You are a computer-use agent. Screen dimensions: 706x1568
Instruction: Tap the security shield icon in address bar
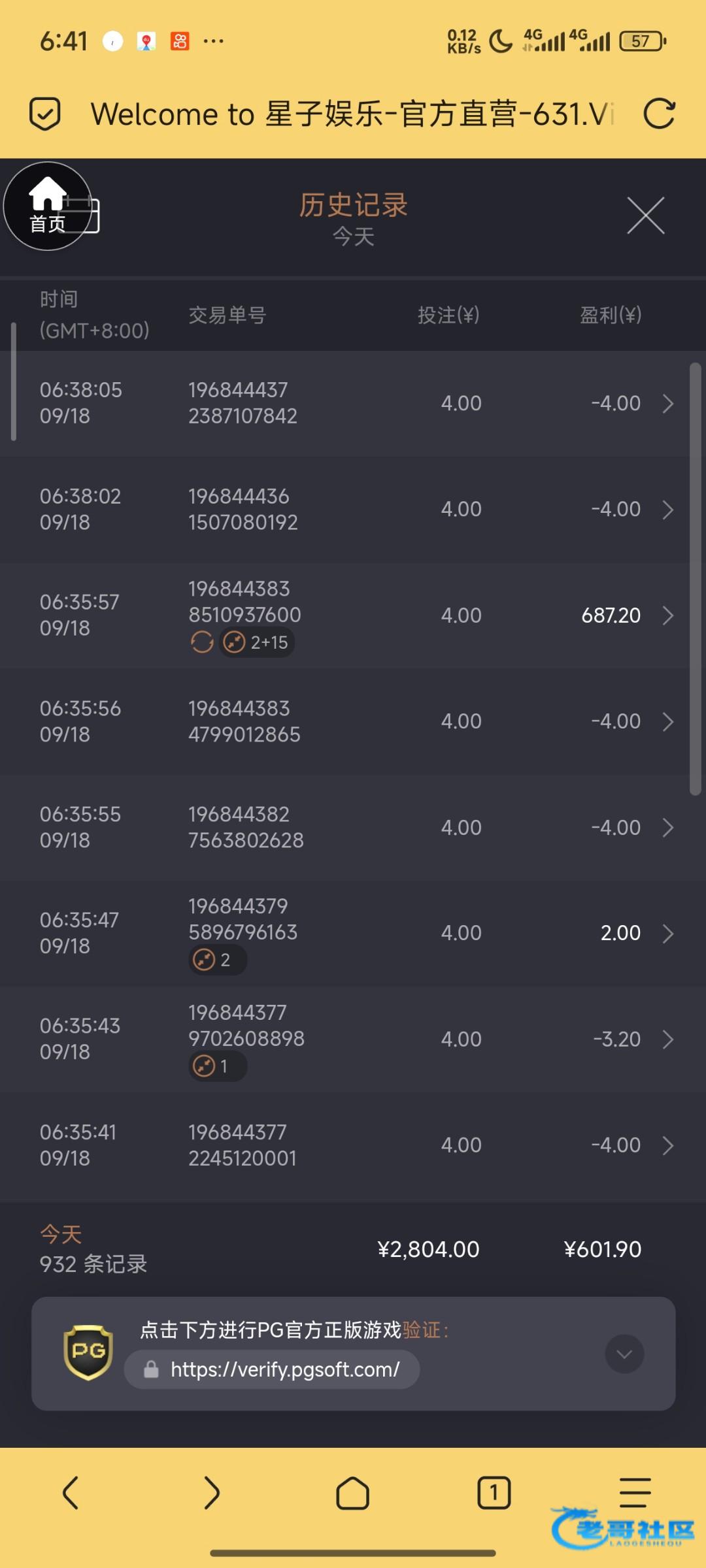[x=45, y=114]
